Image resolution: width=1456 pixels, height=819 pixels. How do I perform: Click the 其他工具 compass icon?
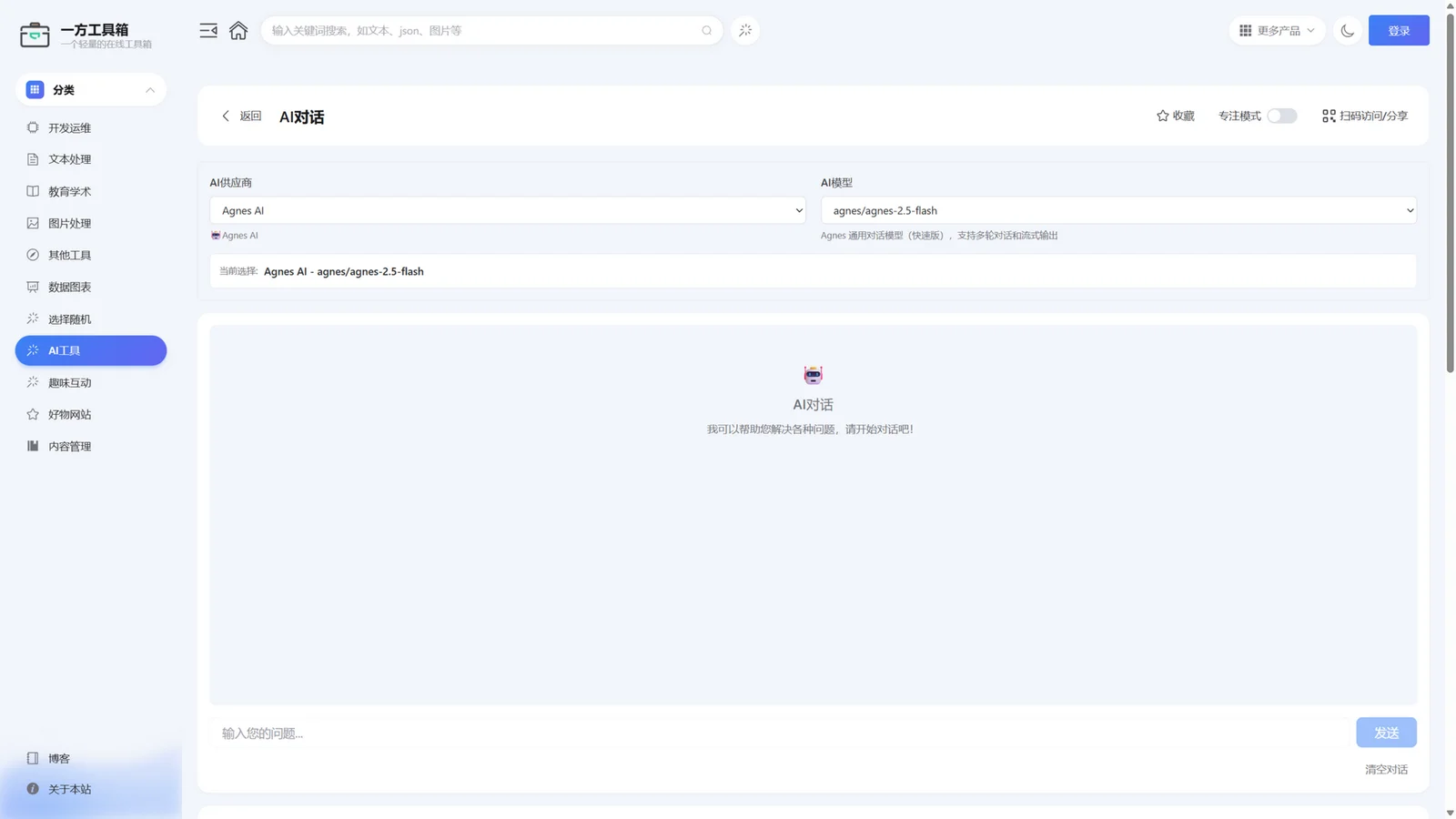pos(33,255)
